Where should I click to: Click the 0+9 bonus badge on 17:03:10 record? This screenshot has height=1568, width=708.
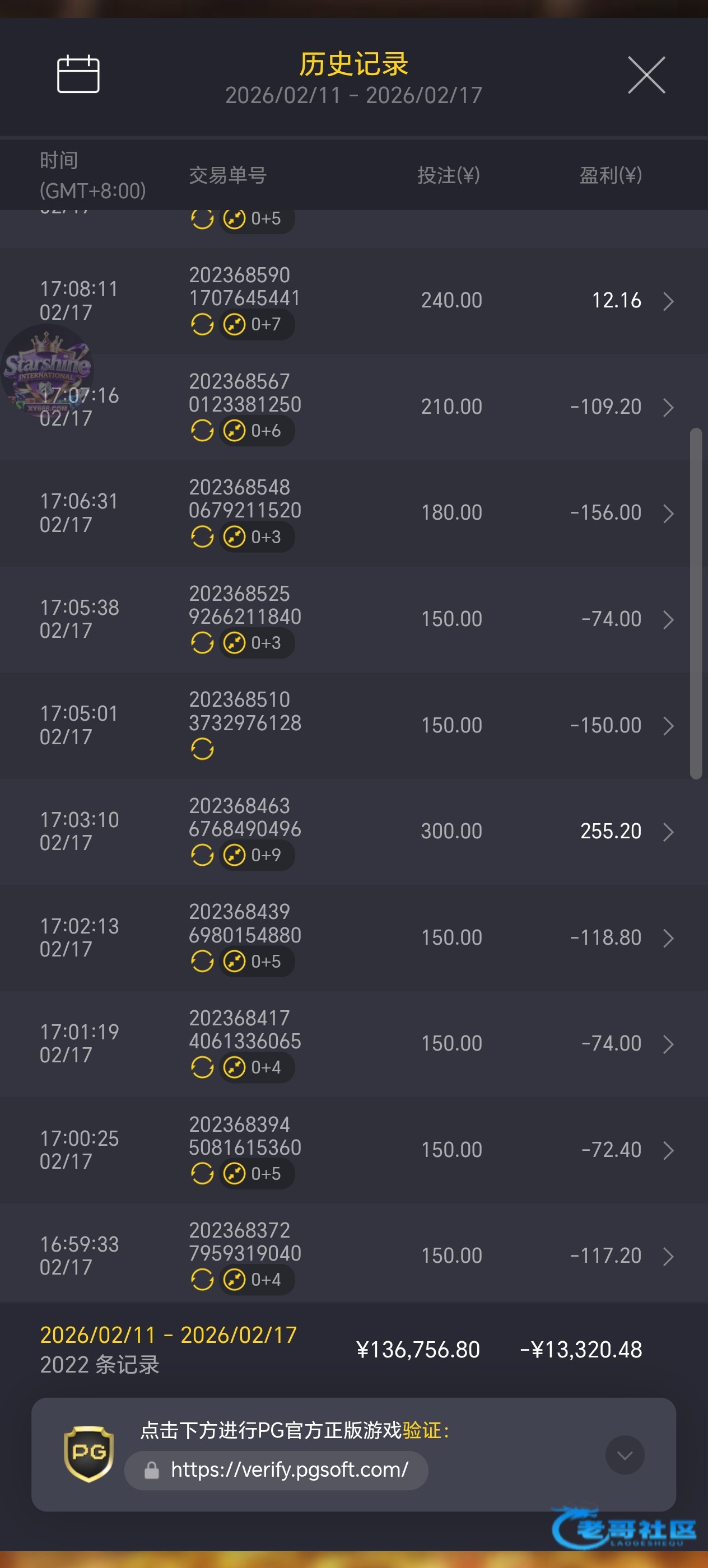(x=257, y=855)
